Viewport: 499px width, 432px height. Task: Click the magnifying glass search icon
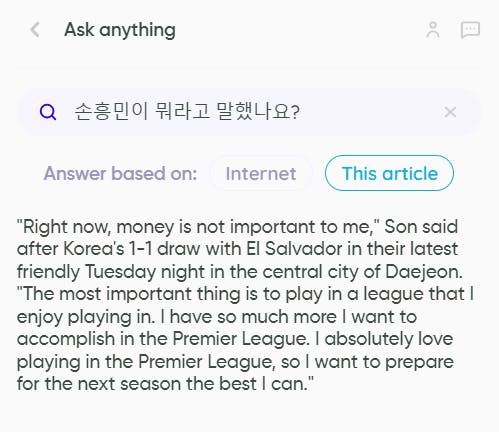48,112
